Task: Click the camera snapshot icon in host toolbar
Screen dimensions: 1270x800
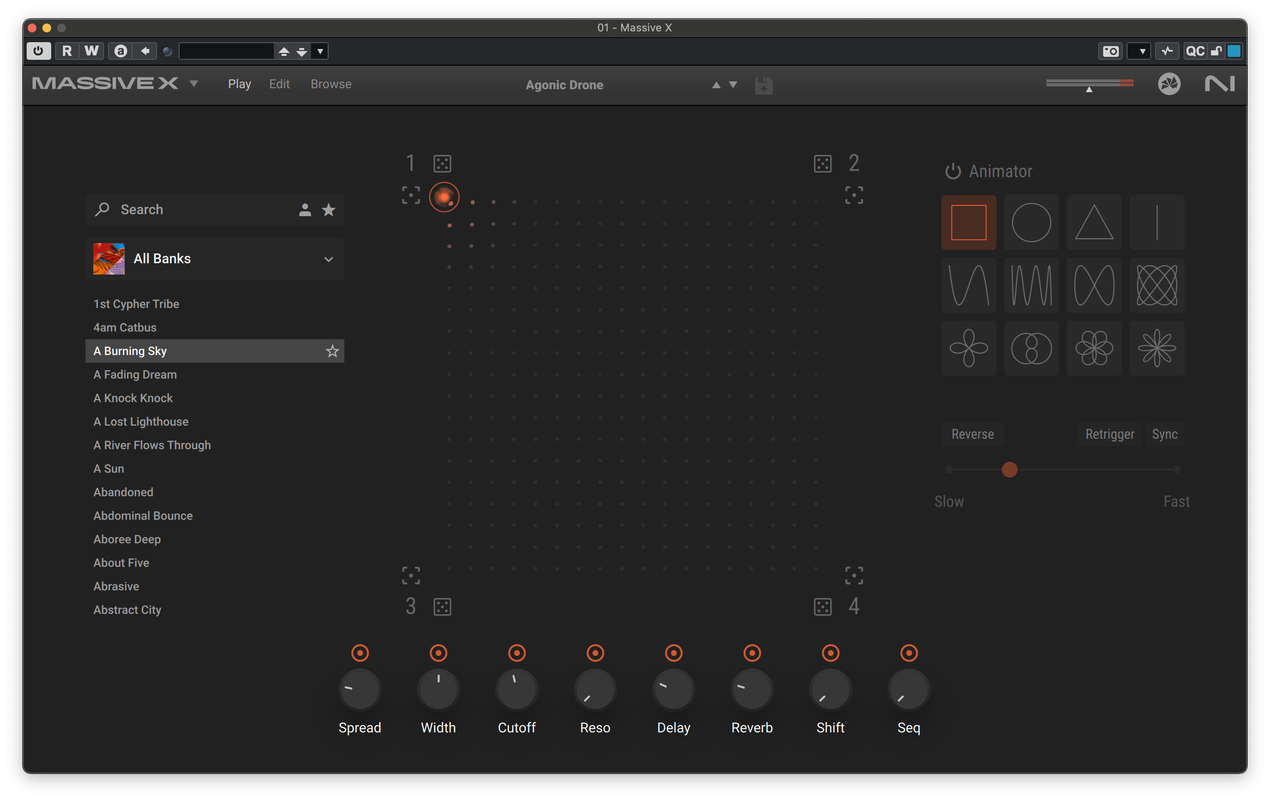Action: click(1111, 51)
